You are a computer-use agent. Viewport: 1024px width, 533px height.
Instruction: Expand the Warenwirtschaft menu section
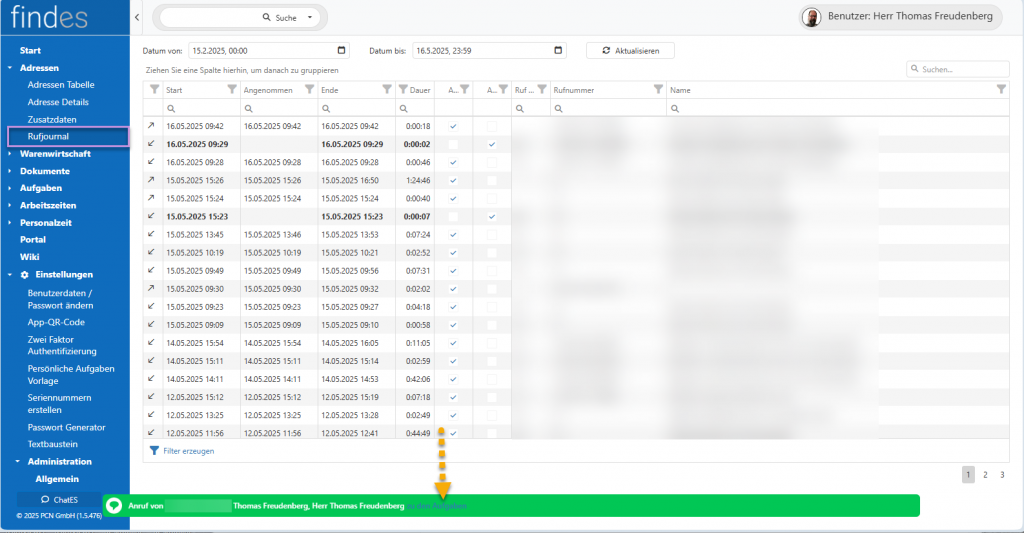pyautogui.click(x=55, y=154)
